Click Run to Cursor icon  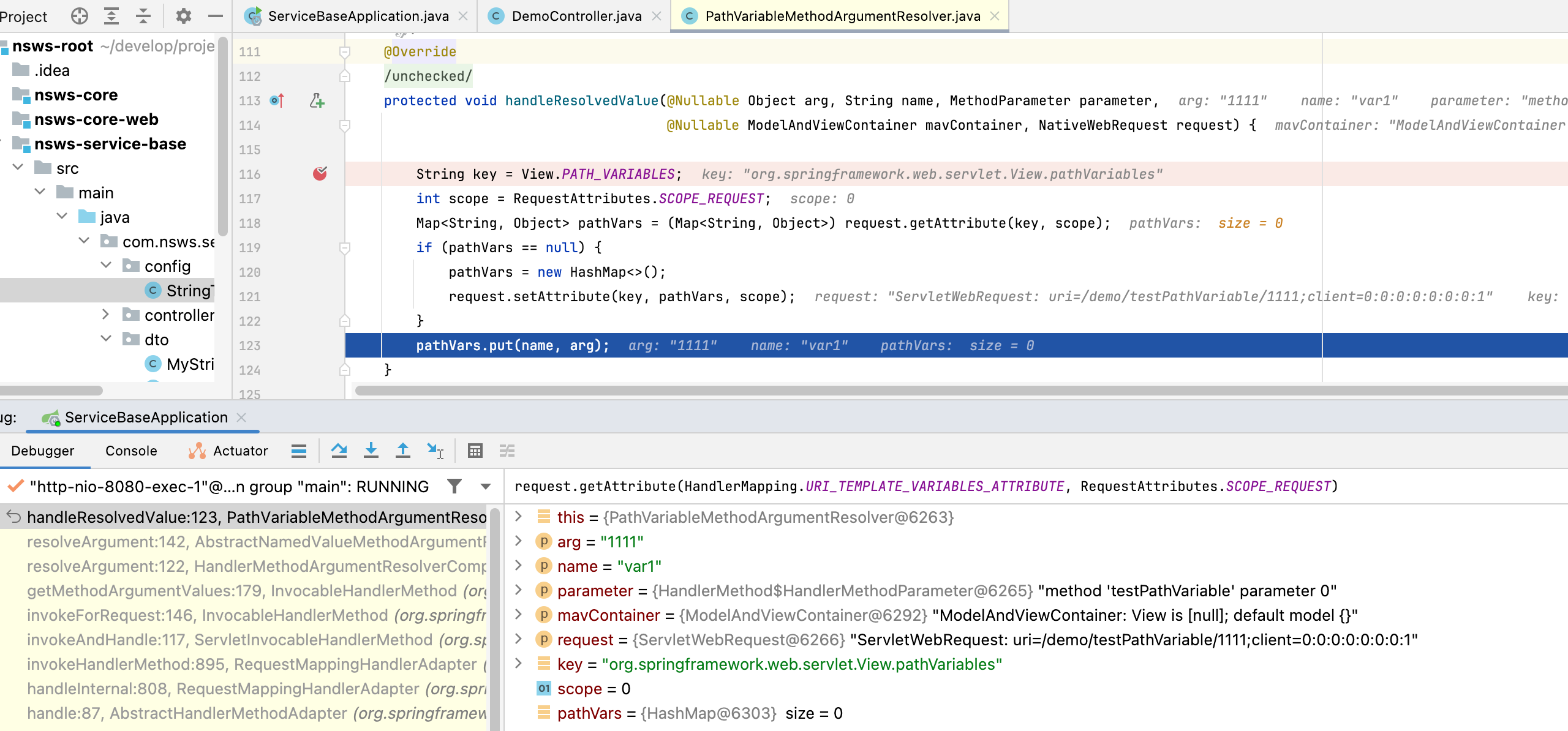435,451
